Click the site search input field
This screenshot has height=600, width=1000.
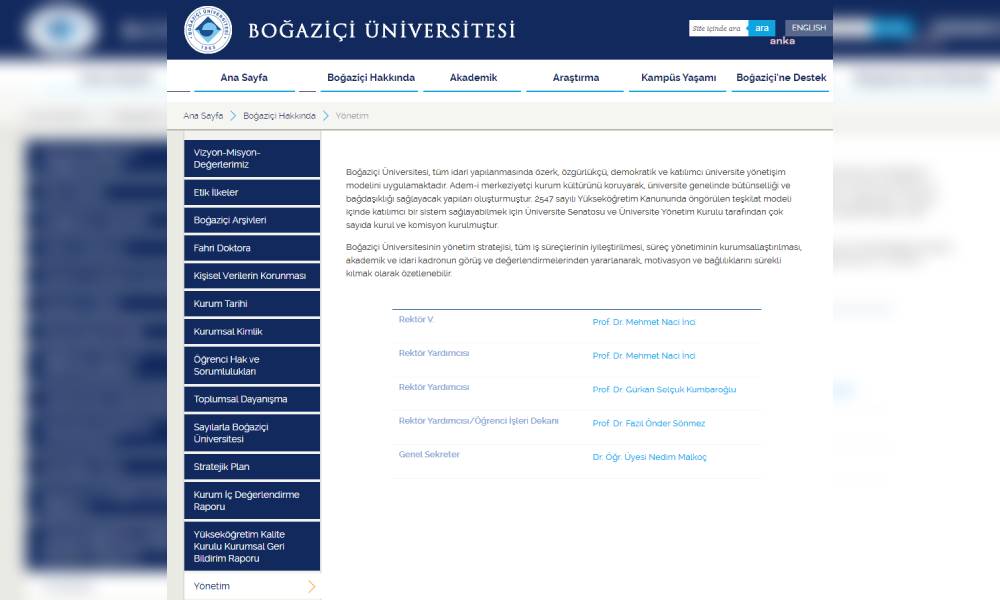click(x=718, y=28)
